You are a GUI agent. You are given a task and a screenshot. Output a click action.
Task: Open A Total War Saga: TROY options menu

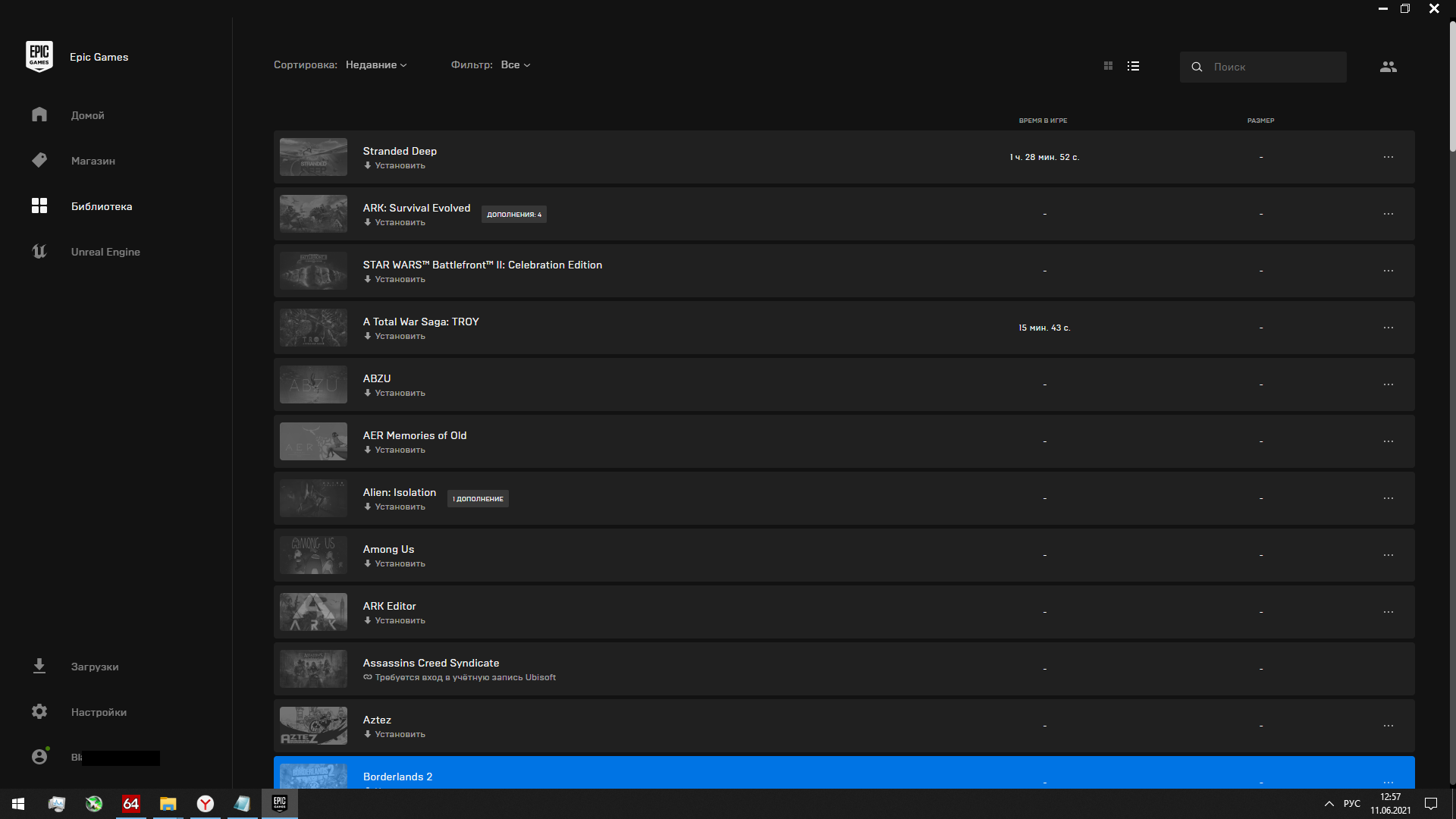1388,328
